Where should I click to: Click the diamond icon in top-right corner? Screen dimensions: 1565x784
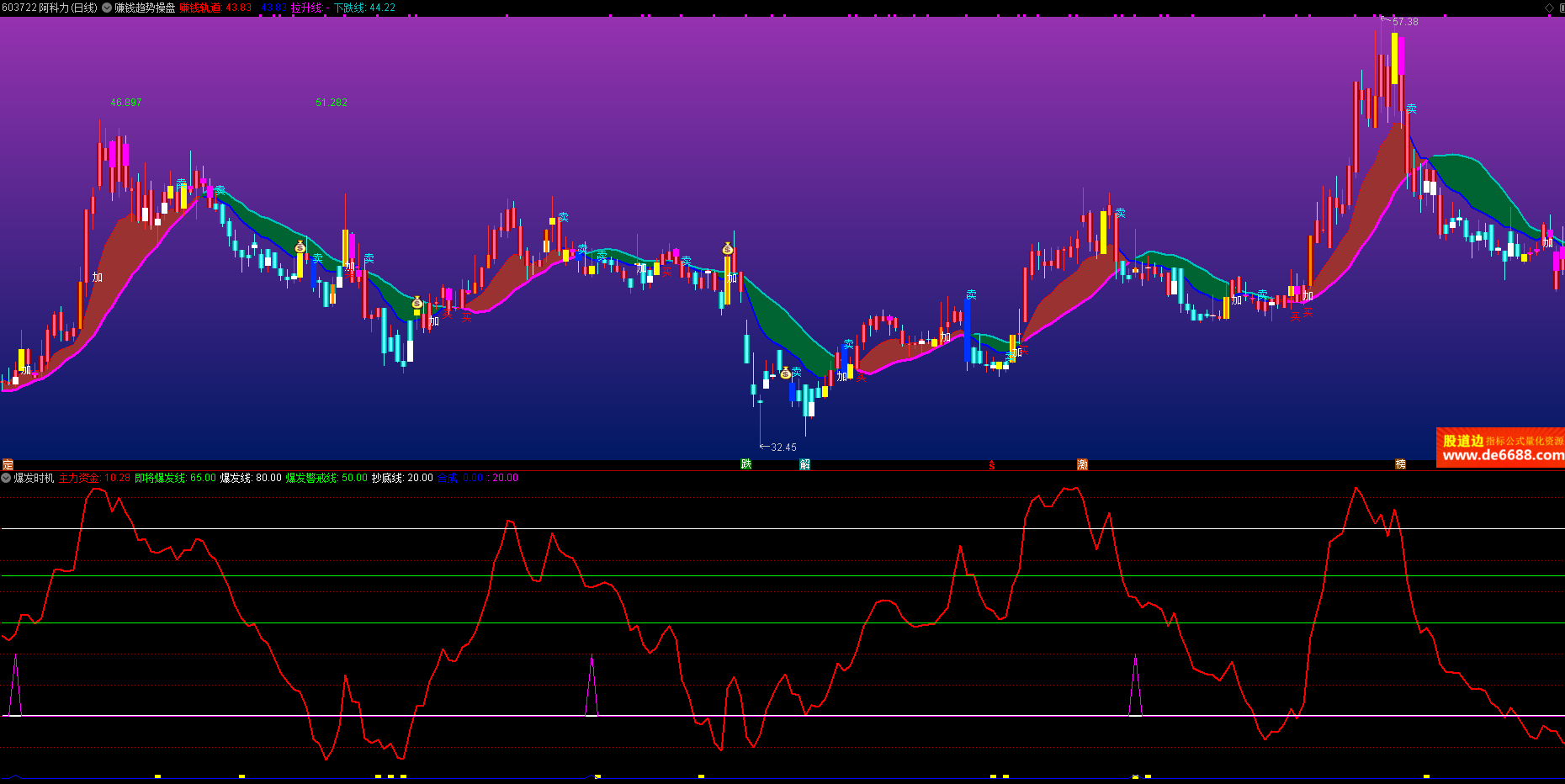pyautogui.click(x=1549, y=8)
